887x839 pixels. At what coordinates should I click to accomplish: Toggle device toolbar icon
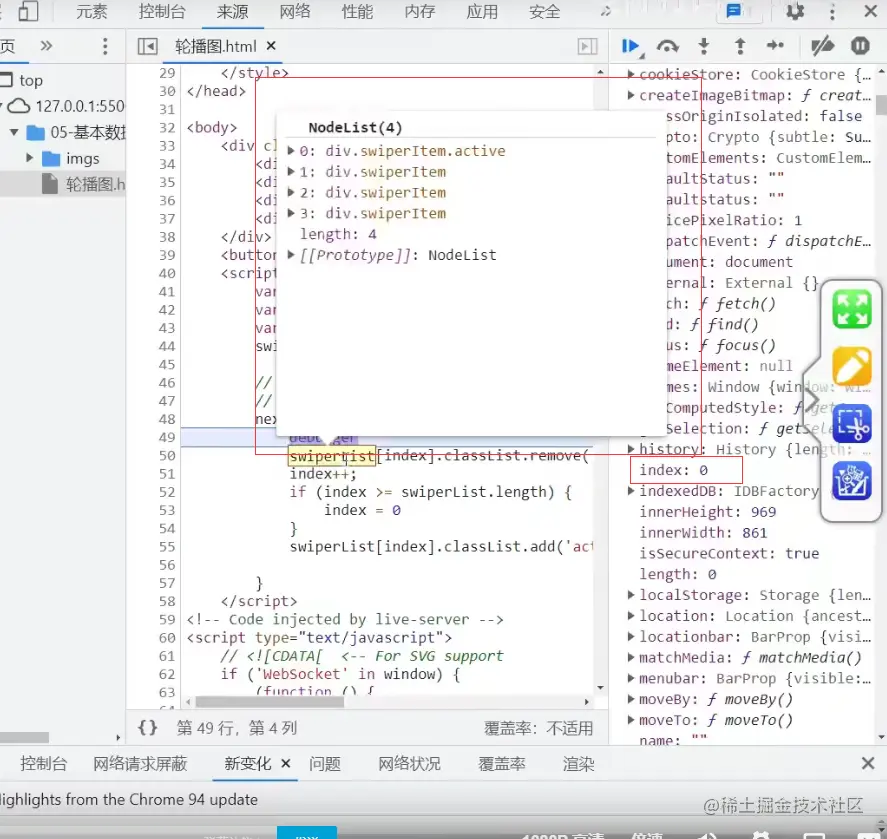coord(29,12)
